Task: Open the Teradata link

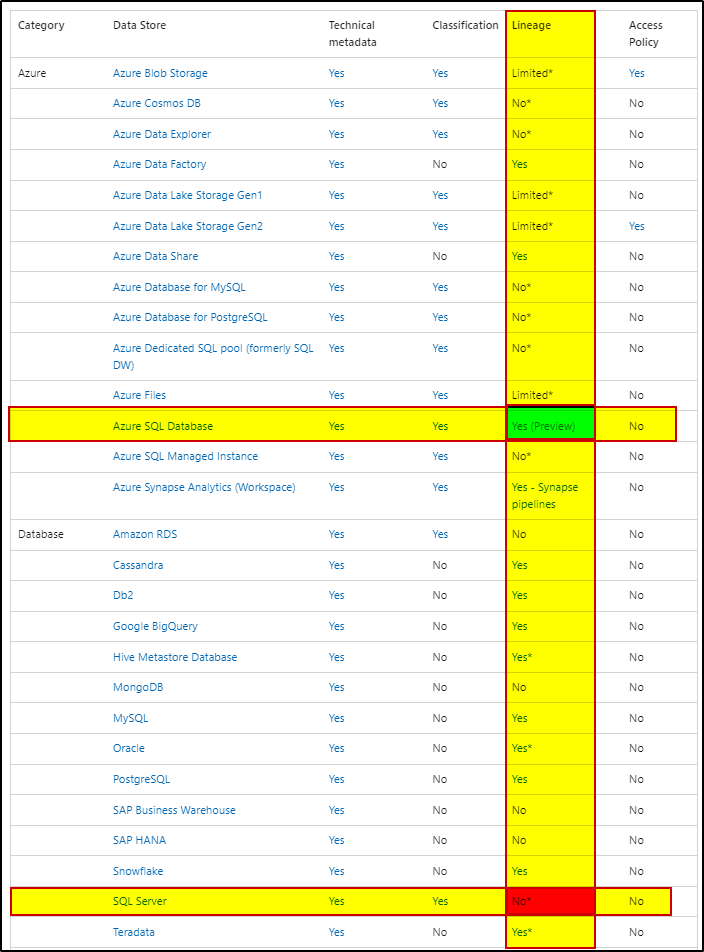Action: click(x=134, y=933)
